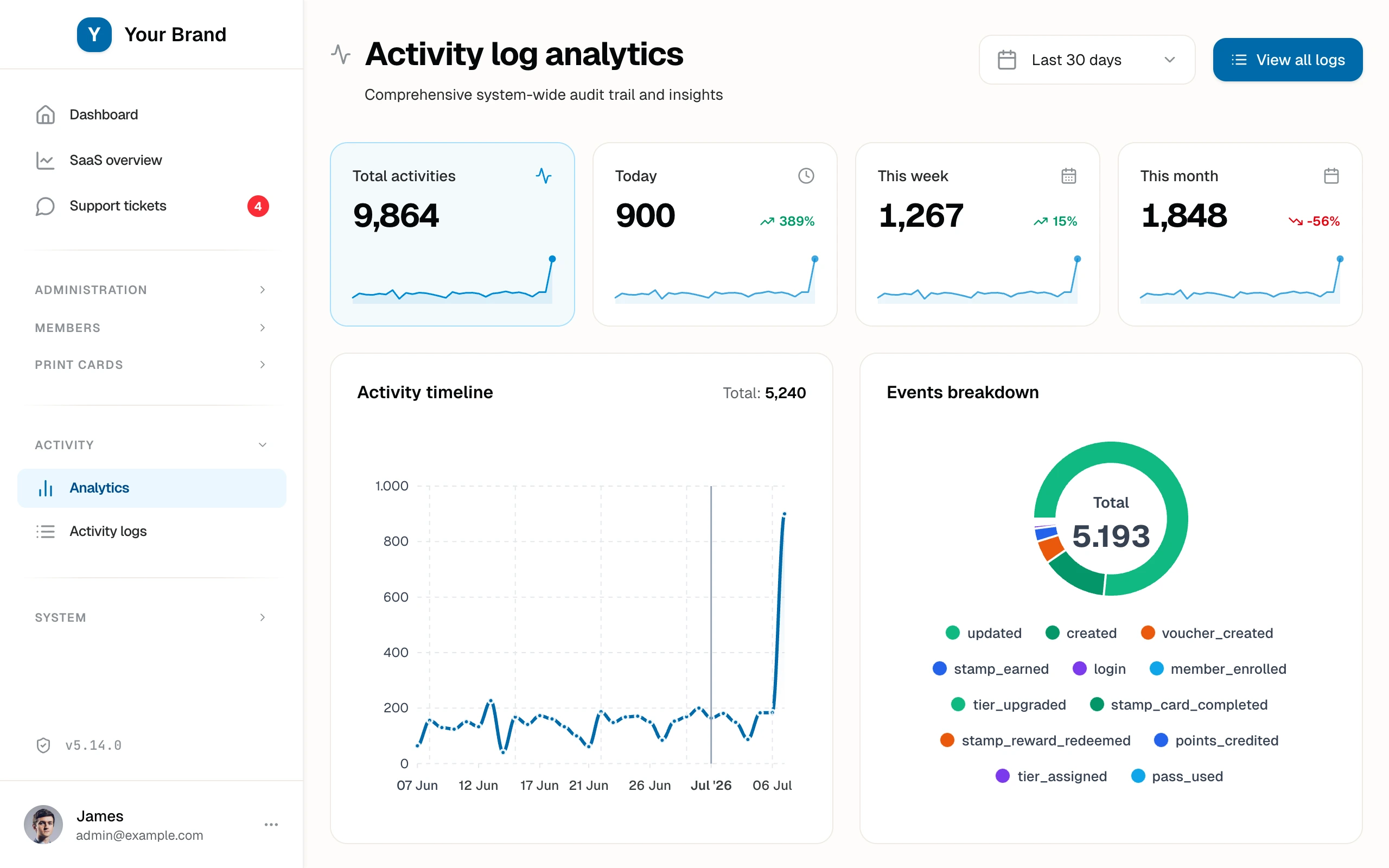Expand the Print Cards section

[x=151, y=365]
